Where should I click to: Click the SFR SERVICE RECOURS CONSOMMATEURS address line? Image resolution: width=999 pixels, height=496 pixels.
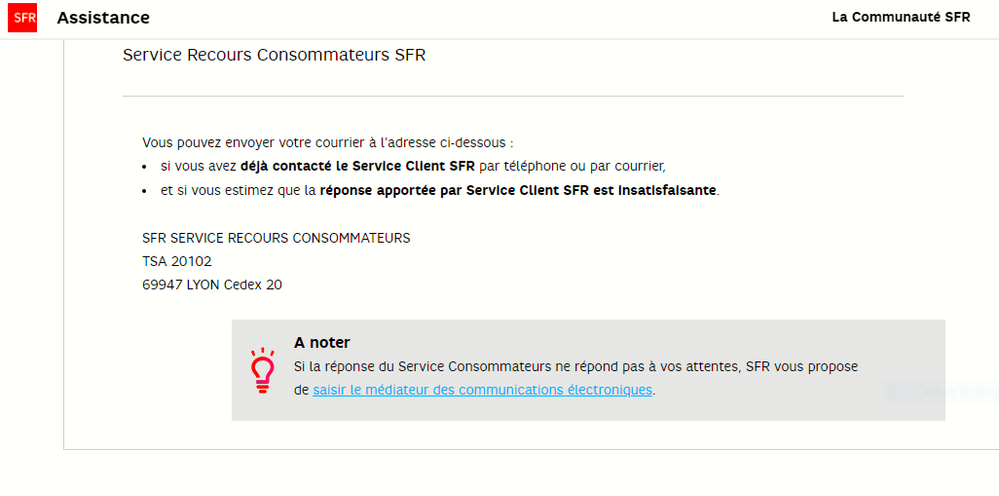pyautogui.click(x=276, y=238)
